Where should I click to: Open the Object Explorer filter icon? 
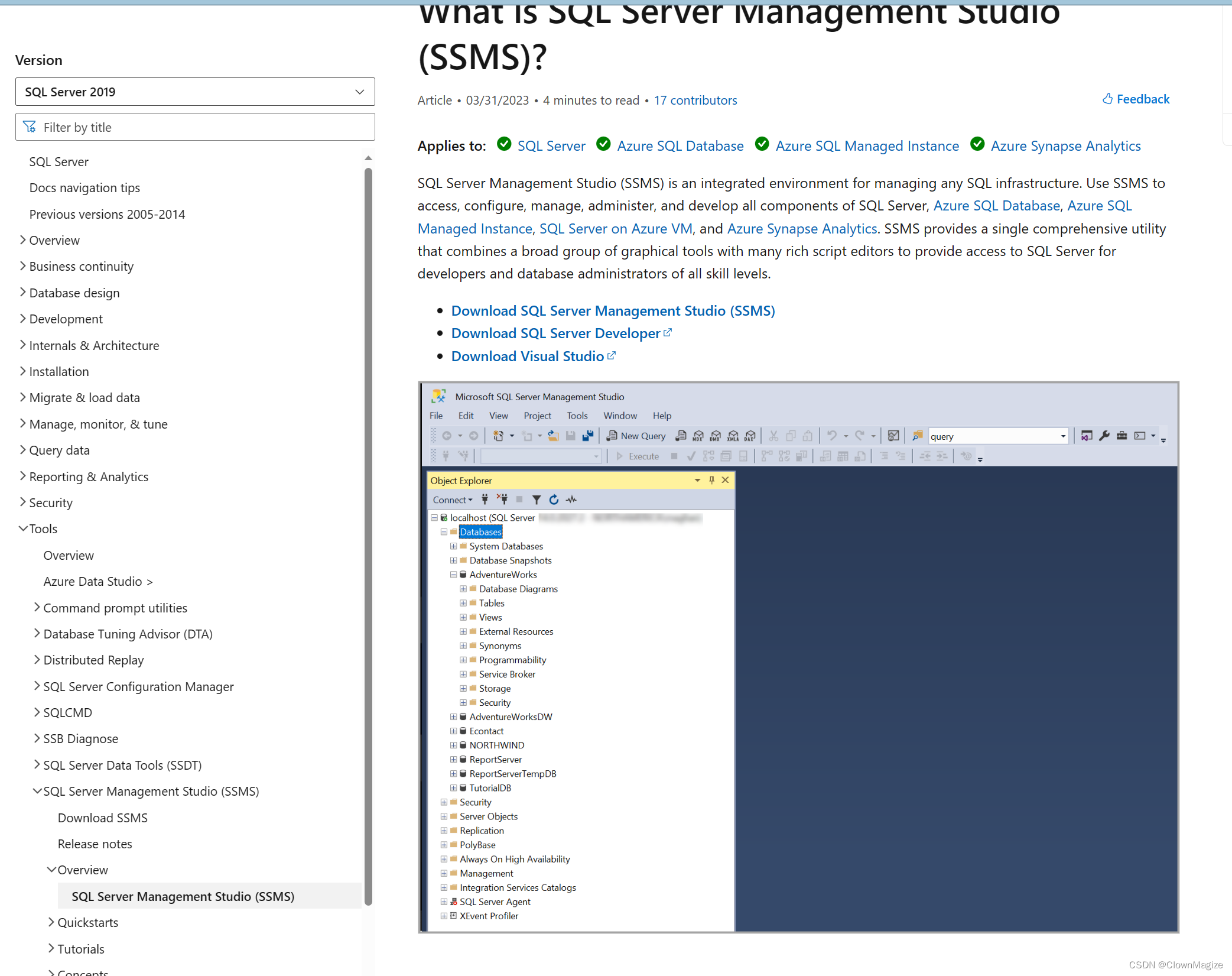click(x=536, y=500)
